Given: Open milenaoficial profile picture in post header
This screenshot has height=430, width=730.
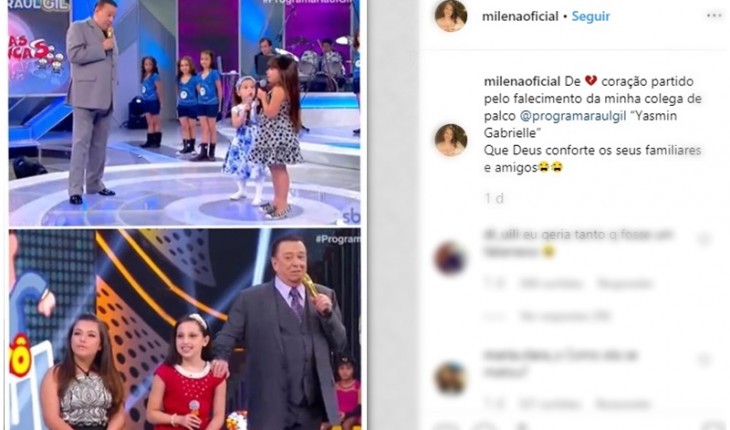Looking at the screenshot, I should (x=451, y=16).
